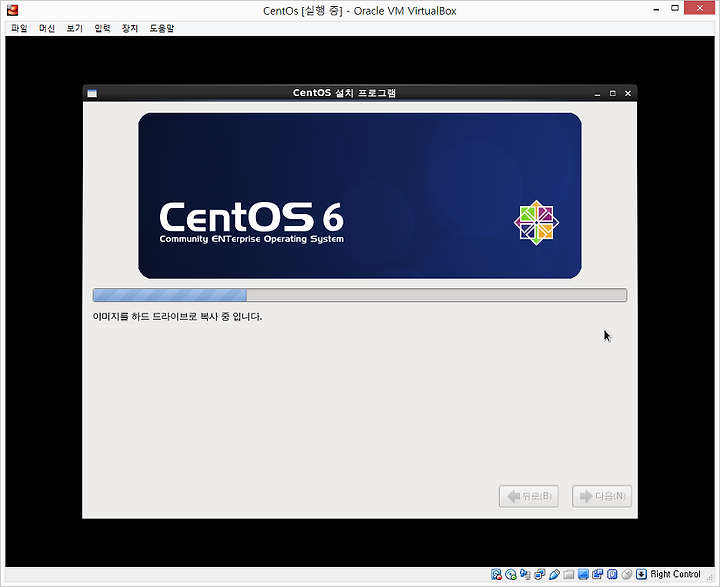Image resolution: width=720 pixels, height=587 pixels.
Task: Click the video capture status icon
Action: 597,574
